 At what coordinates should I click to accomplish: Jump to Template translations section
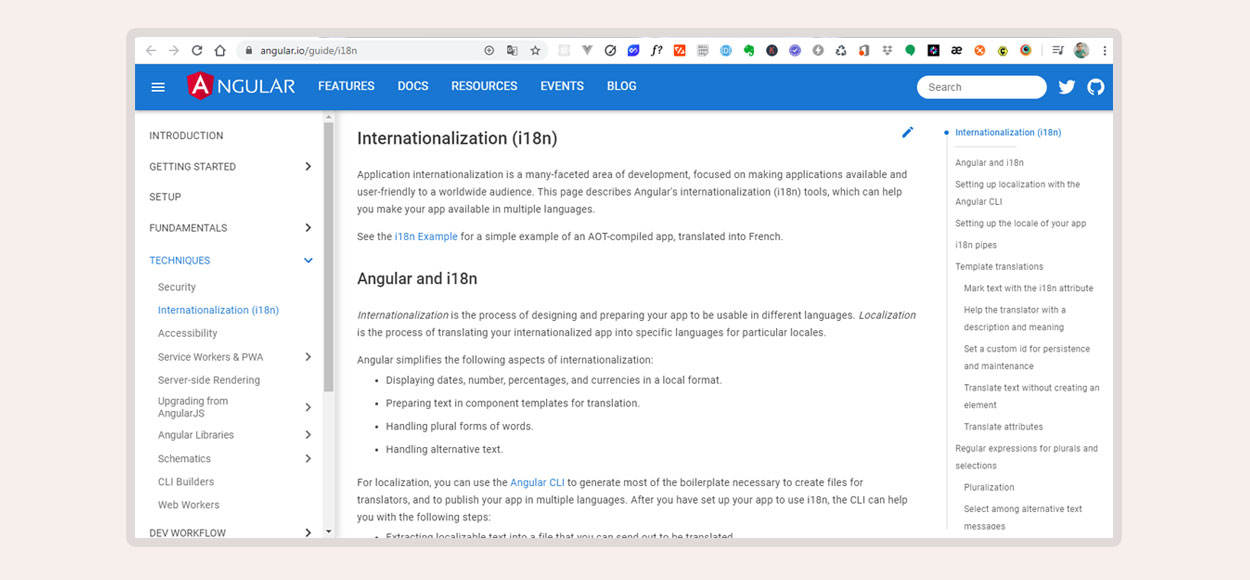click(999, 267)
